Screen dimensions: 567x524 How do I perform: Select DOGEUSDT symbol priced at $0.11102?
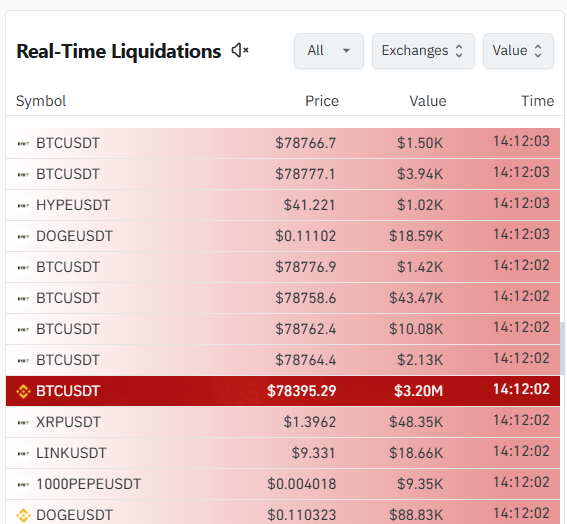tap(74, 236)
